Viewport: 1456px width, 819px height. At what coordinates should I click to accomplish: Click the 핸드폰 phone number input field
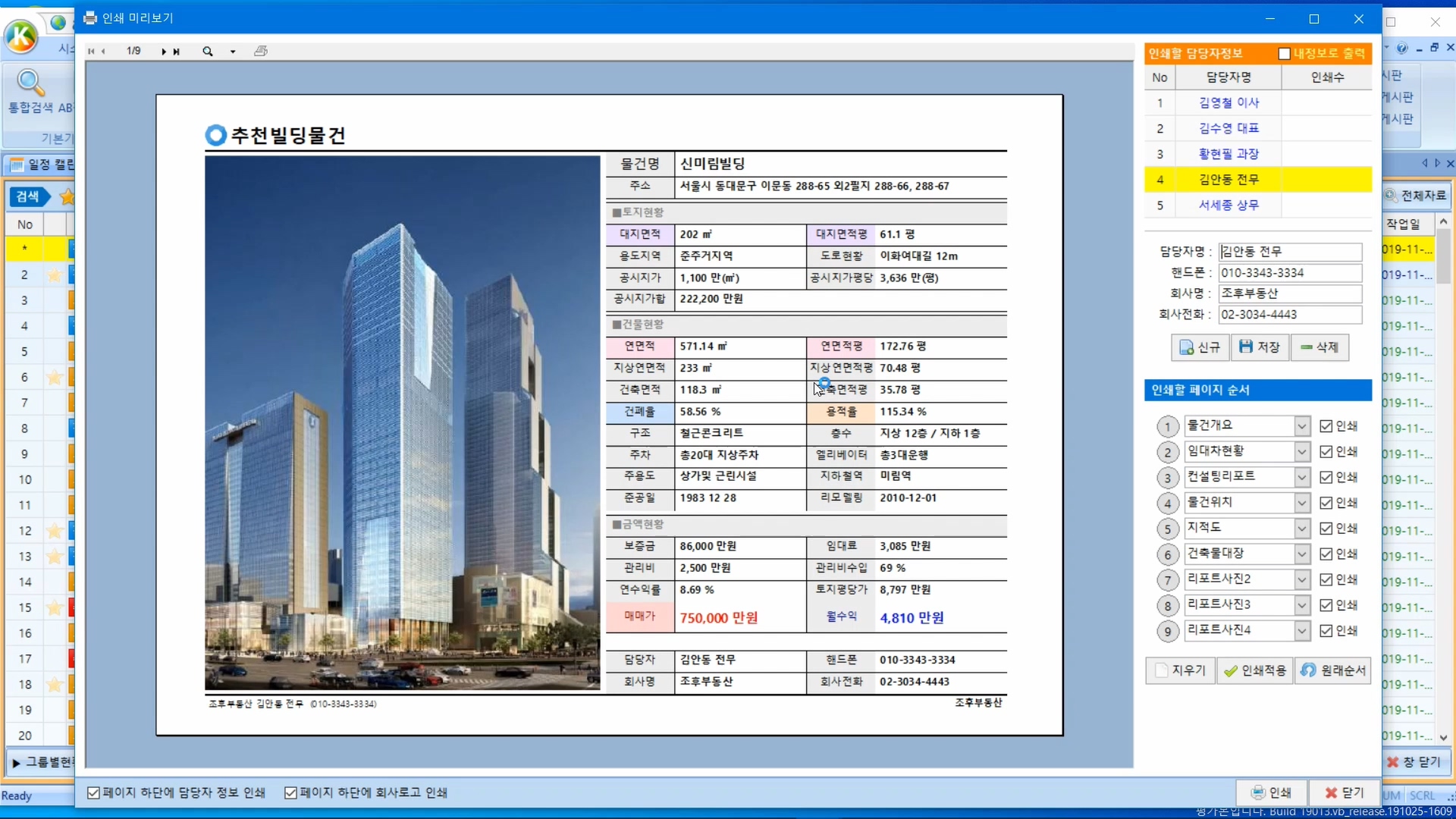(x=1289, y=273)
